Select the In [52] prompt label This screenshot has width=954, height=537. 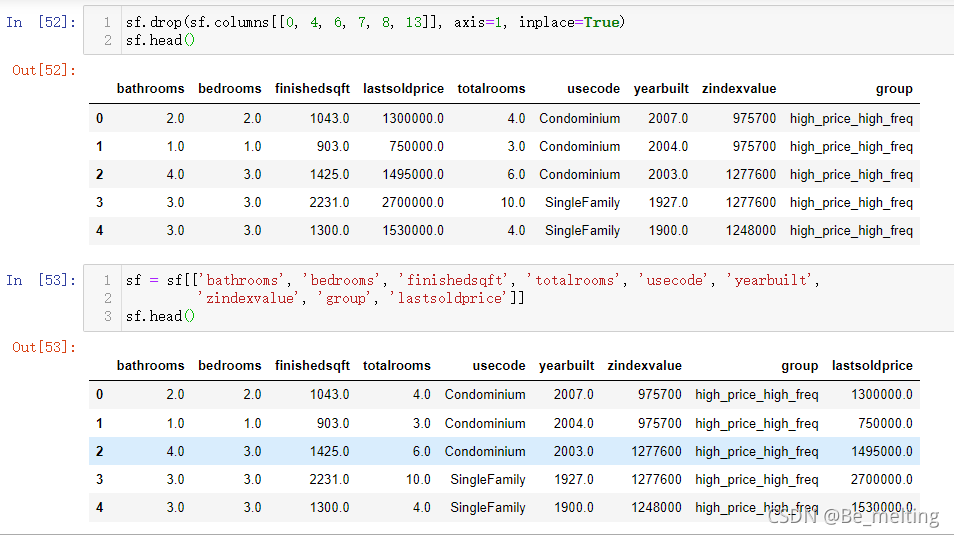pos(41,23)
